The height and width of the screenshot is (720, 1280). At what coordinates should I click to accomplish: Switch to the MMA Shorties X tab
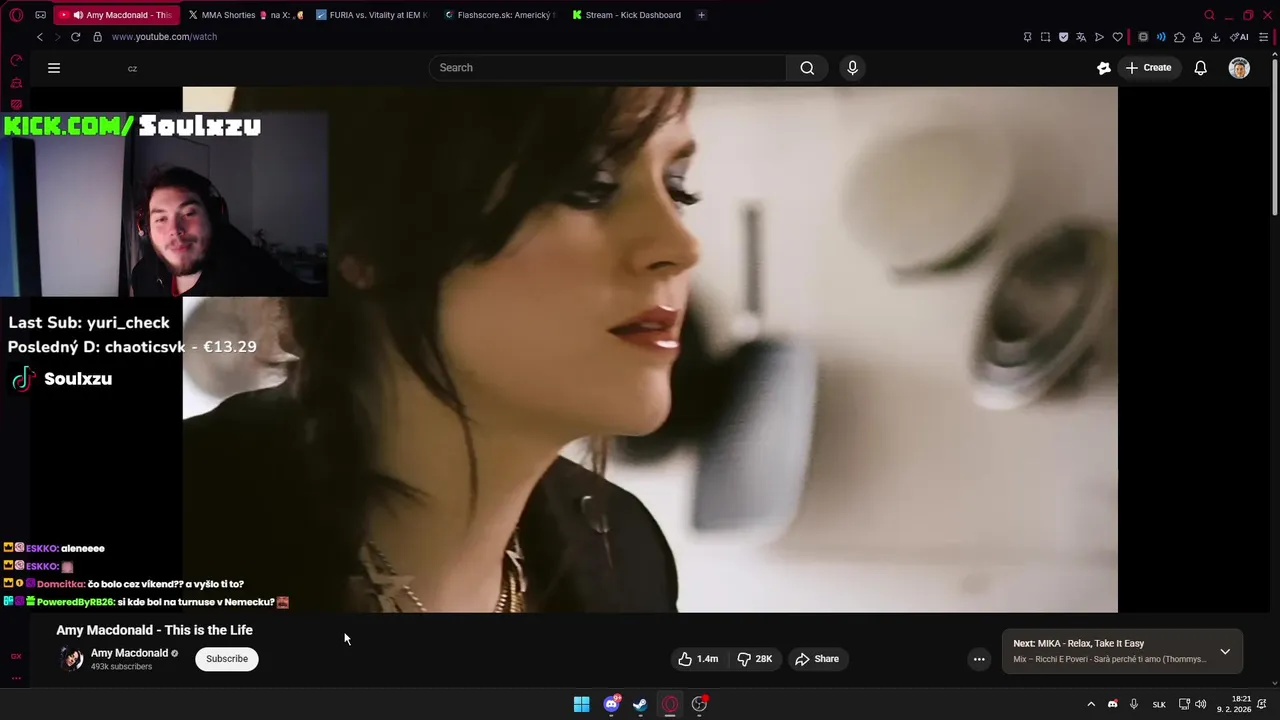[x=246, y=15]
